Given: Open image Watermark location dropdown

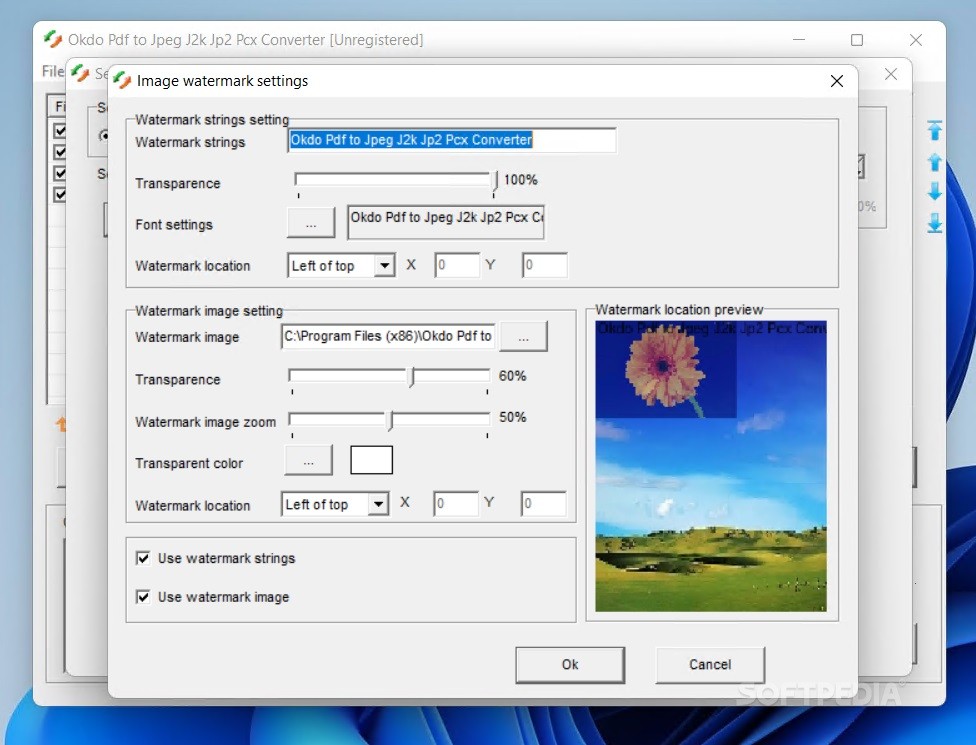Looking at the screenshot, I should [378, 504].
